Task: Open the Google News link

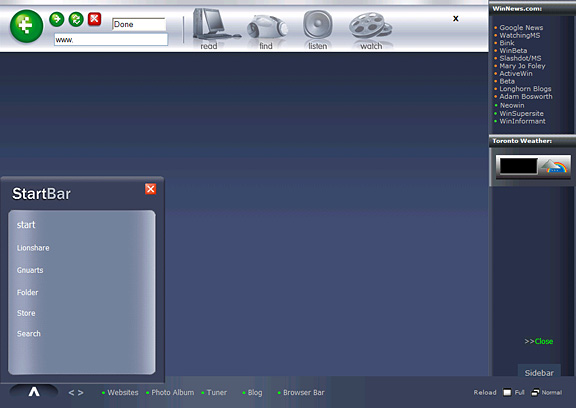Action: 521,28
